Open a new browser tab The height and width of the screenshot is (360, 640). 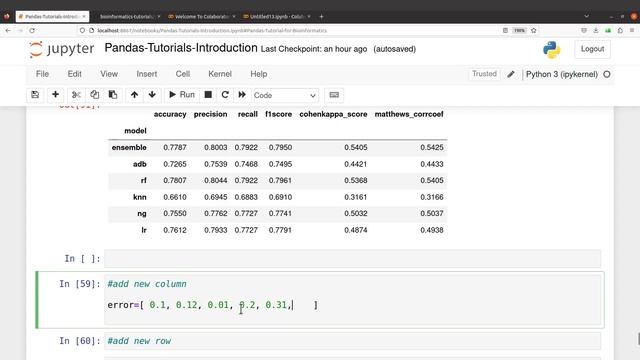pos(321,16)
